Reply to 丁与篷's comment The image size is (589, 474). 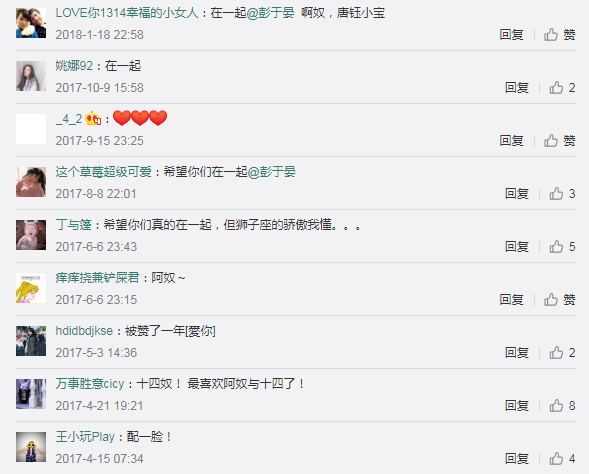(517, 246)
